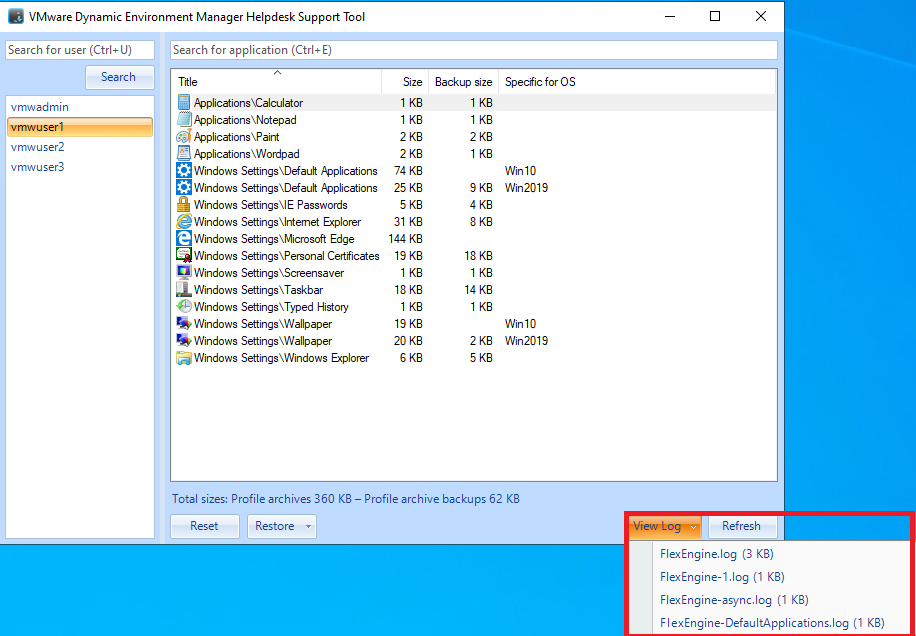Select FlexEngine-DefaultApplications.log entry
Image resolution: width=916 pixels, height=636 pixels.
[771, 623]
